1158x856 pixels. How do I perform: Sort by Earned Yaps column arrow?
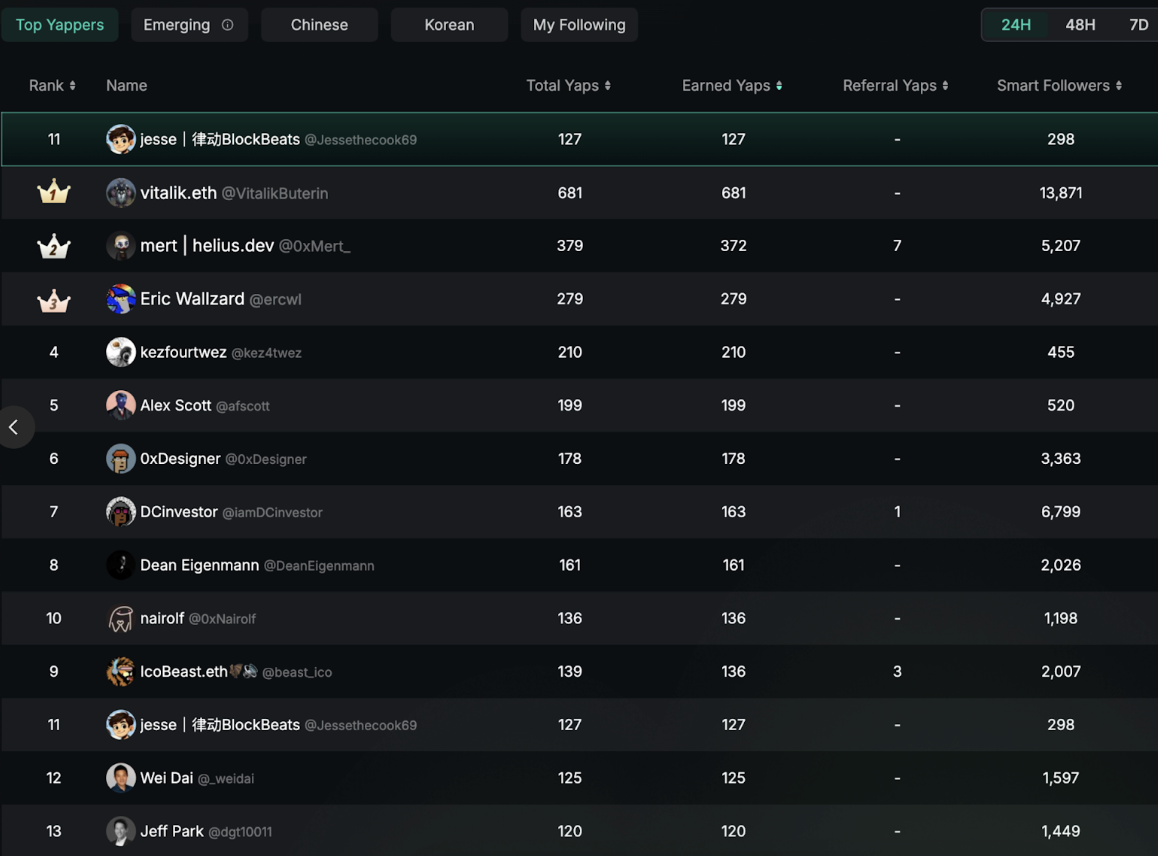779,86
